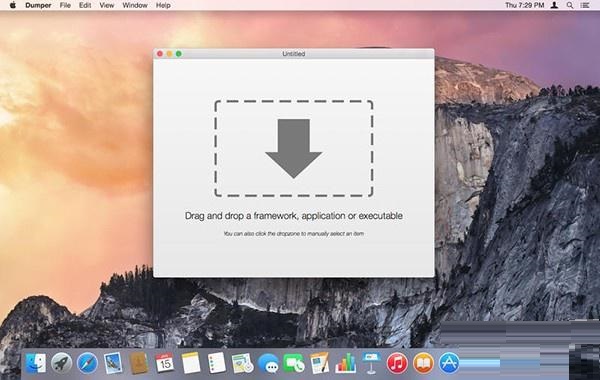Open Notes from the dock
This screenshot has width=600, height=380.
click(191, 363)
